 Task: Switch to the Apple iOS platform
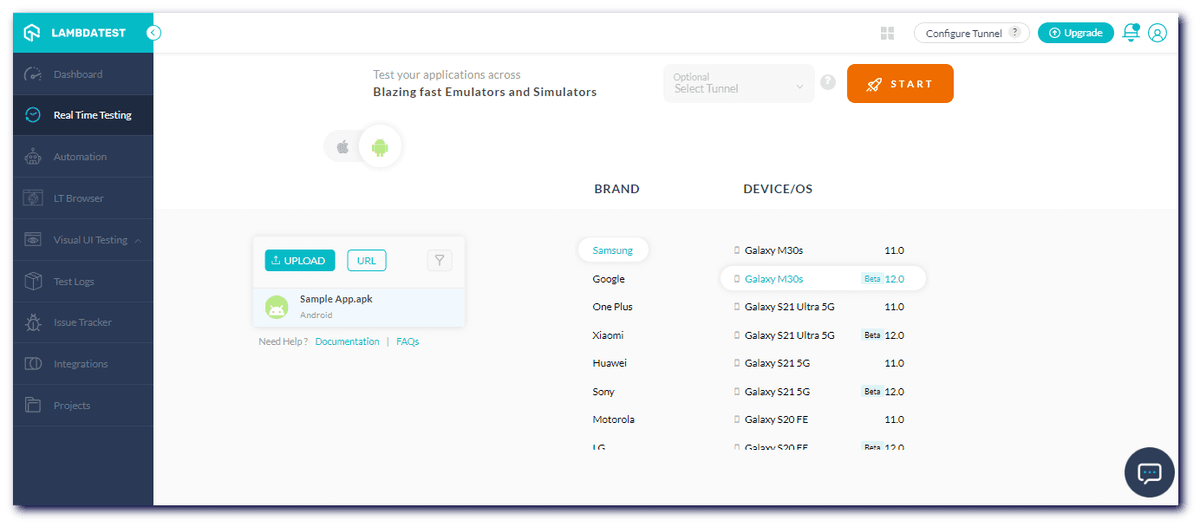pos(342,147)
